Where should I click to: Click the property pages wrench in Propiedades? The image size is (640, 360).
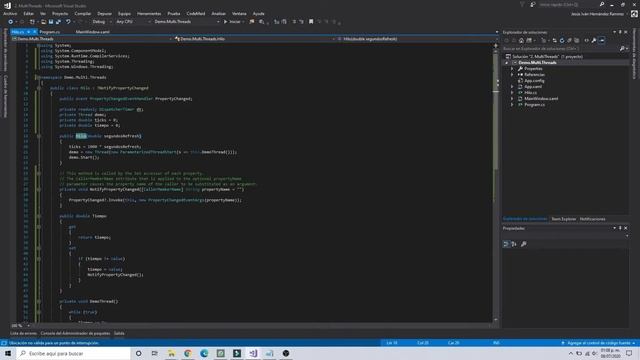coord(523,244)
